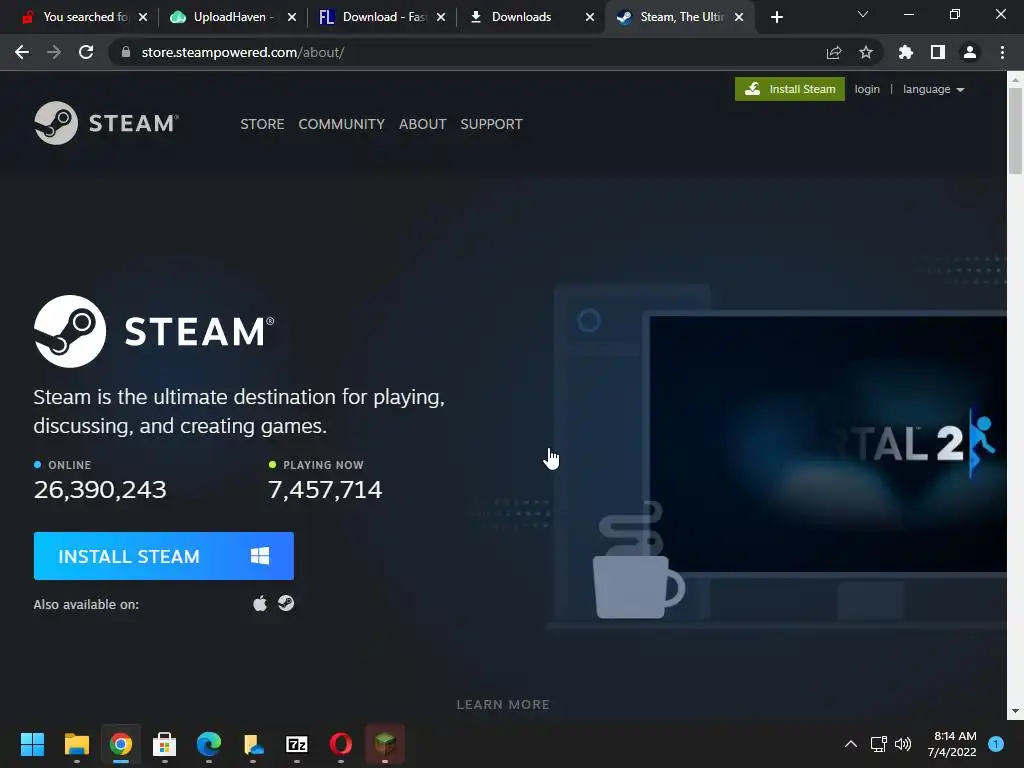Click the page vertical scrollbar thumb
Image resolution: width=1024 pixels, height=768 pixels.
click(1015, 131)
